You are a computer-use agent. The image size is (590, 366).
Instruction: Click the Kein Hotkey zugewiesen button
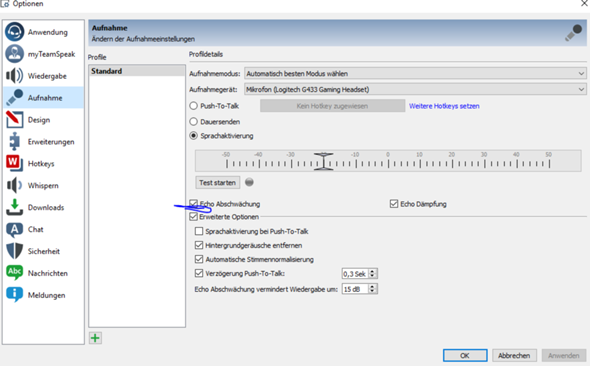pyautogui.click(x=332, y=106)
